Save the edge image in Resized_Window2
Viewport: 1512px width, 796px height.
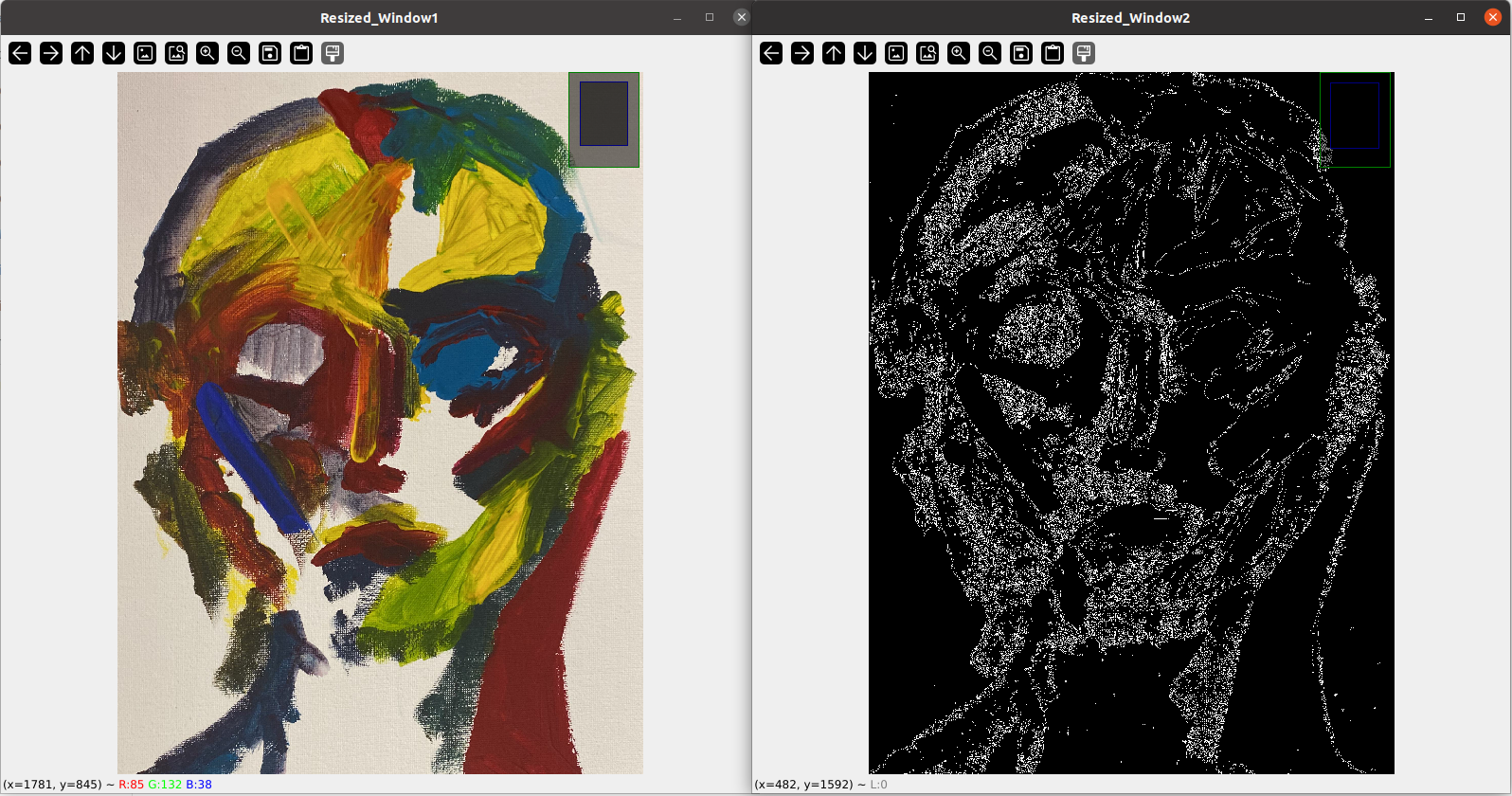(x=1021, y=53)
